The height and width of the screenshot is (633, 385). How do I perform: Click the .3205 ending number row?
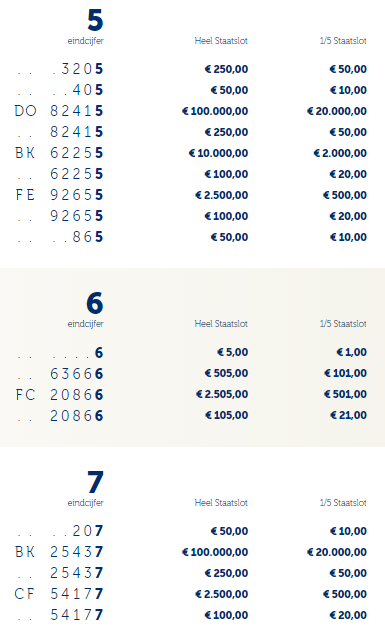pyautogui.click(x=60, y=69)
